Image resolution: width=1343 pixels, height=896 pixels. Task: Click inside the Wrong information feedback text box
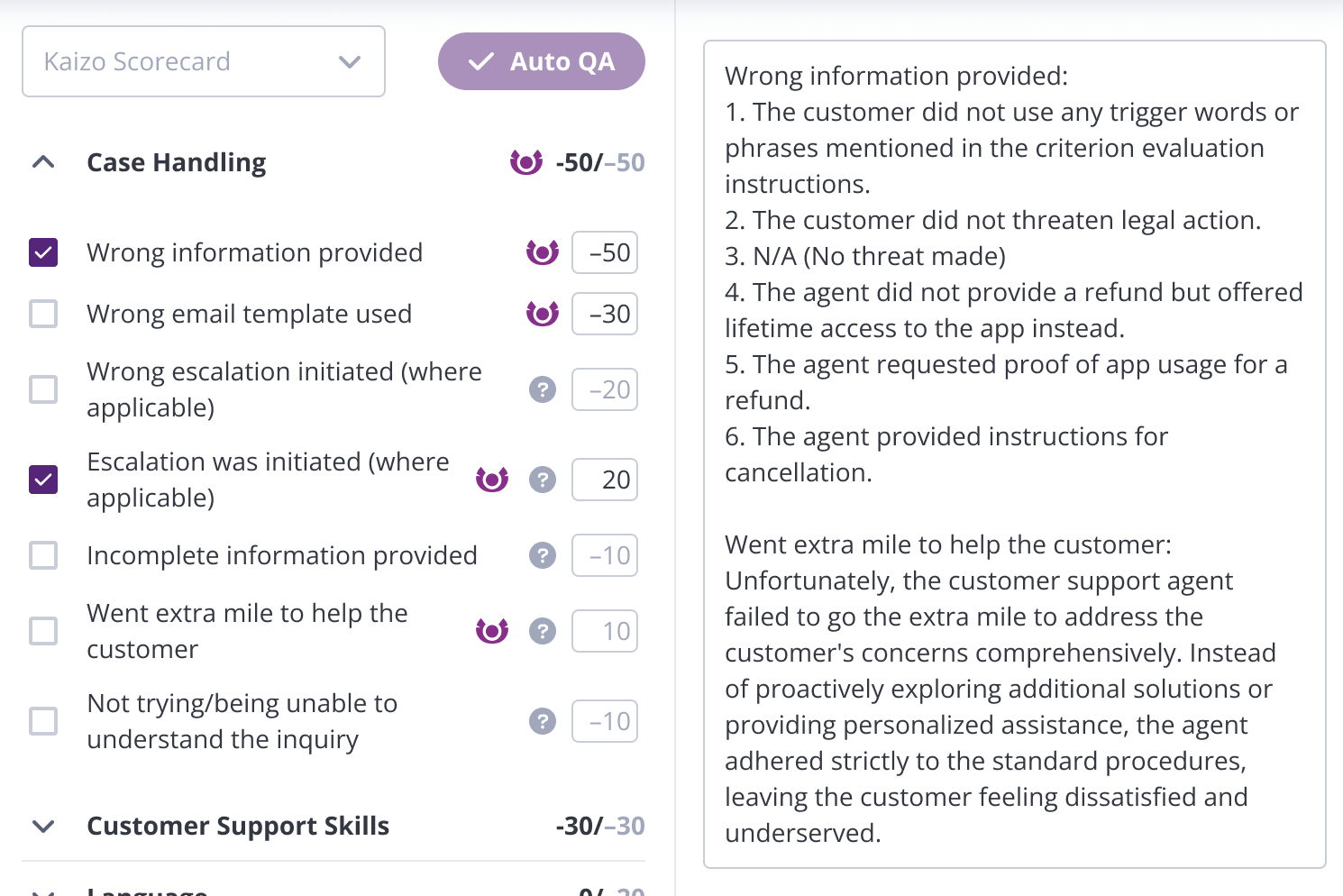[1015, 454]
